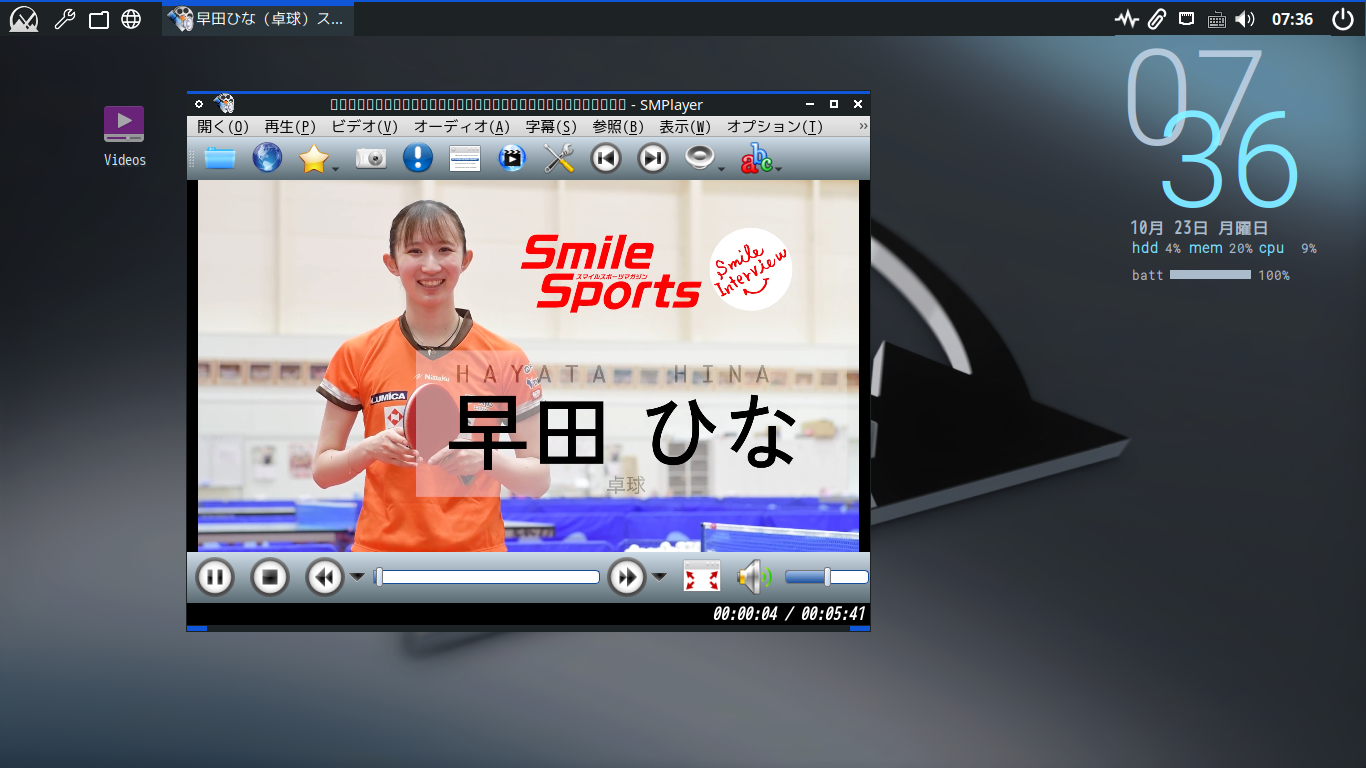Show hidden menu items via the » chevron
This screenshot has width=1366, height=768.
click(x=863, y=126)
